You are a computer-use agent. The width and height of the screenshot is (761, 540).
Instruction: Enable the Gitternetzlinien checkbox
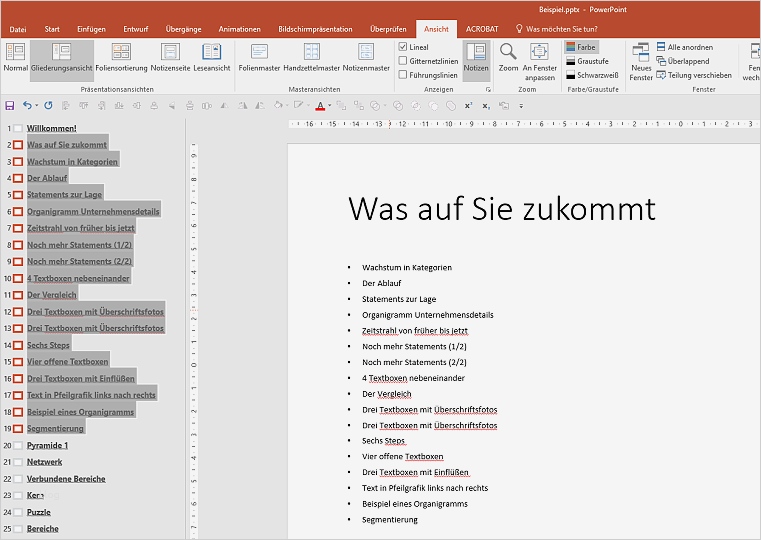click(x=403, y=61)
